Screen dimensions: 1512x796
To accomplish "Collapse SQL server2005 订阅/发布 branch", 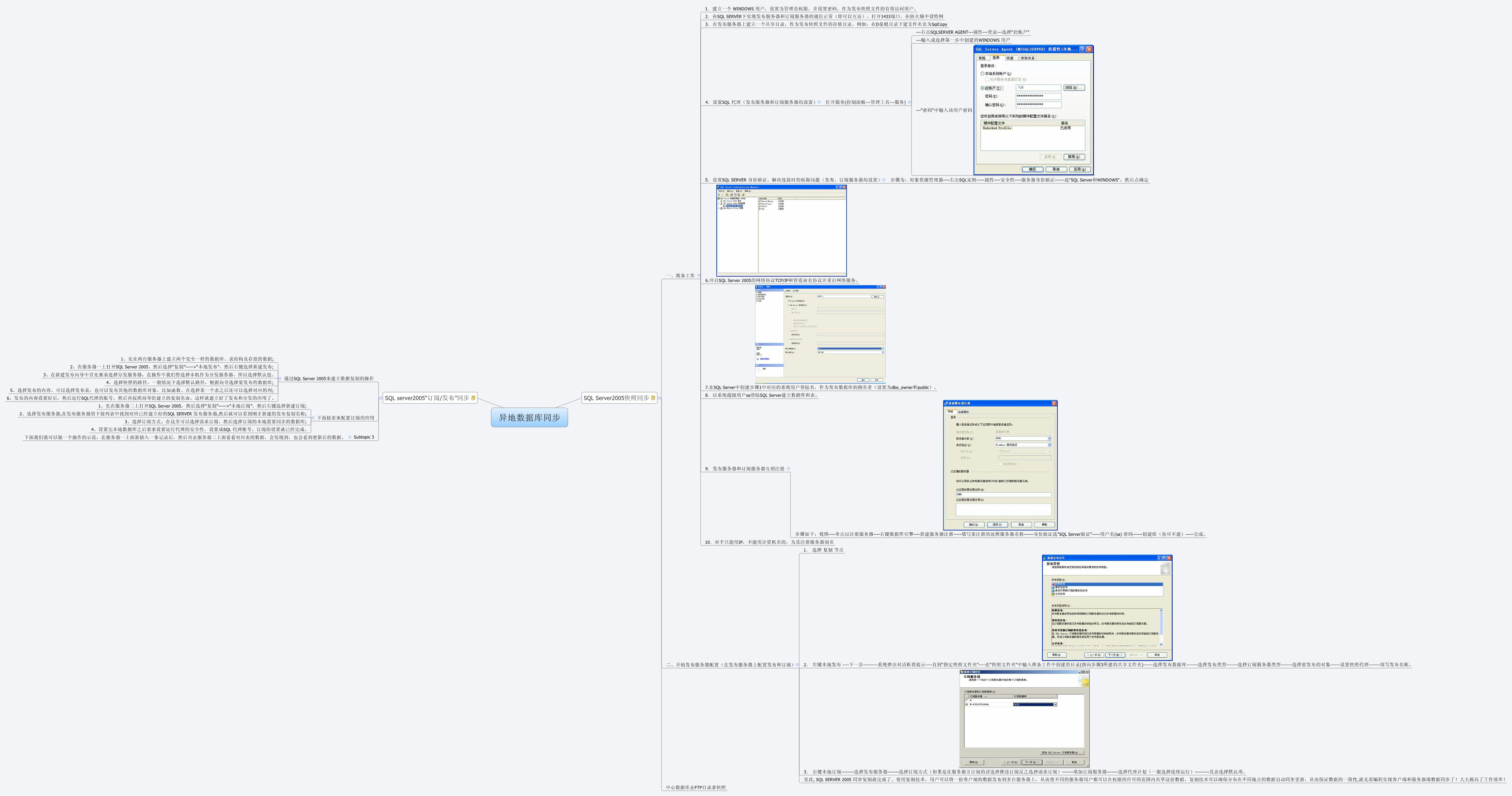I will click(380, 398).
